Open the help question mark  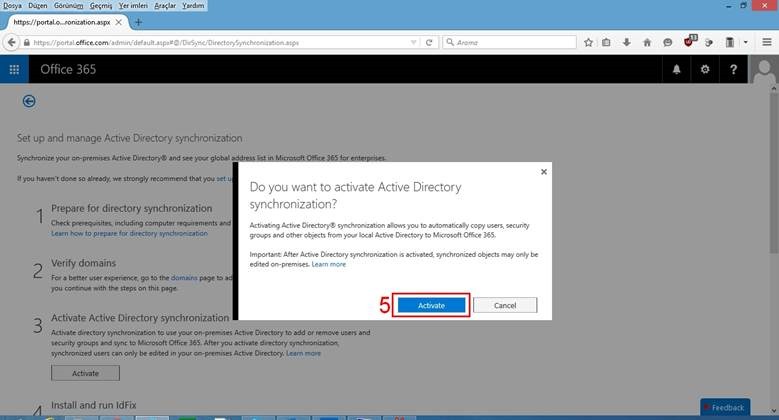tap(733, 69)
